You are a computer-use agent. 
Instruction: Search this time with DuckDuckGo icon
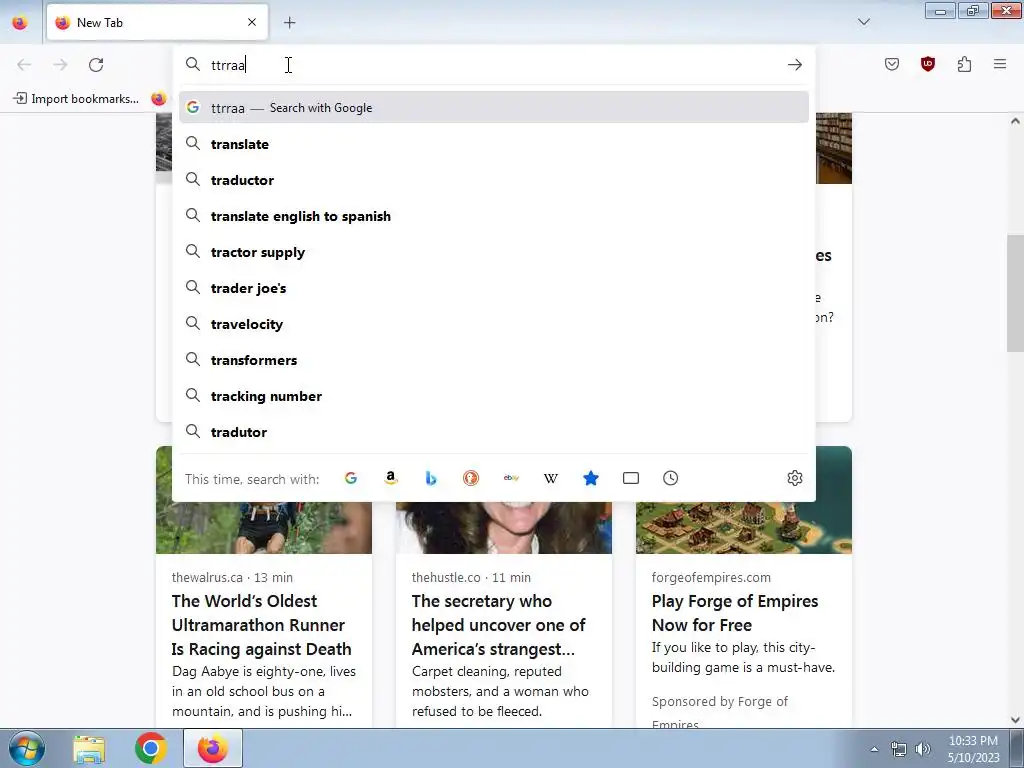point(471,478)
